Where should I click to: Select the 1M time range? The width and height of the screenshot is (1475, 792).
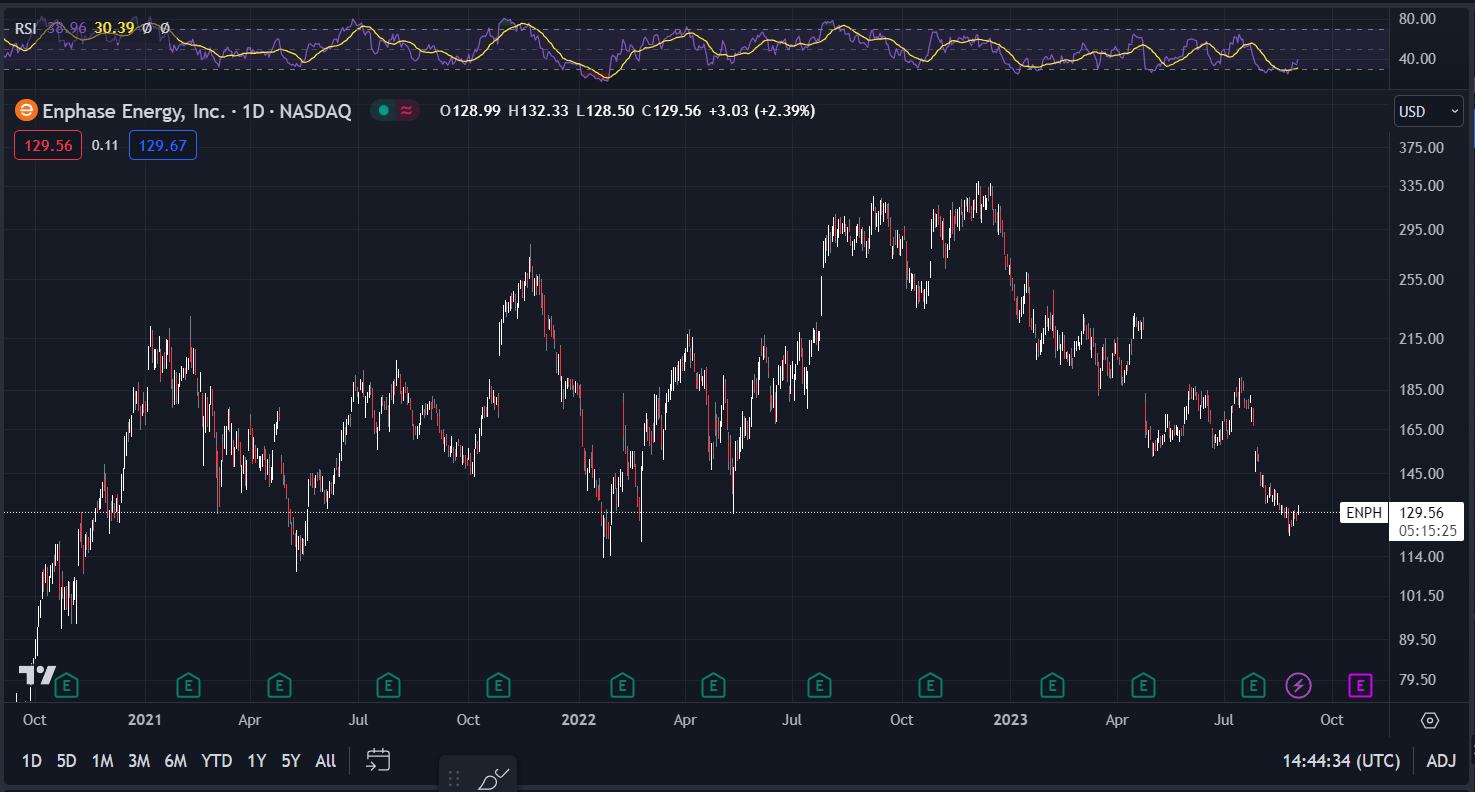102,761
